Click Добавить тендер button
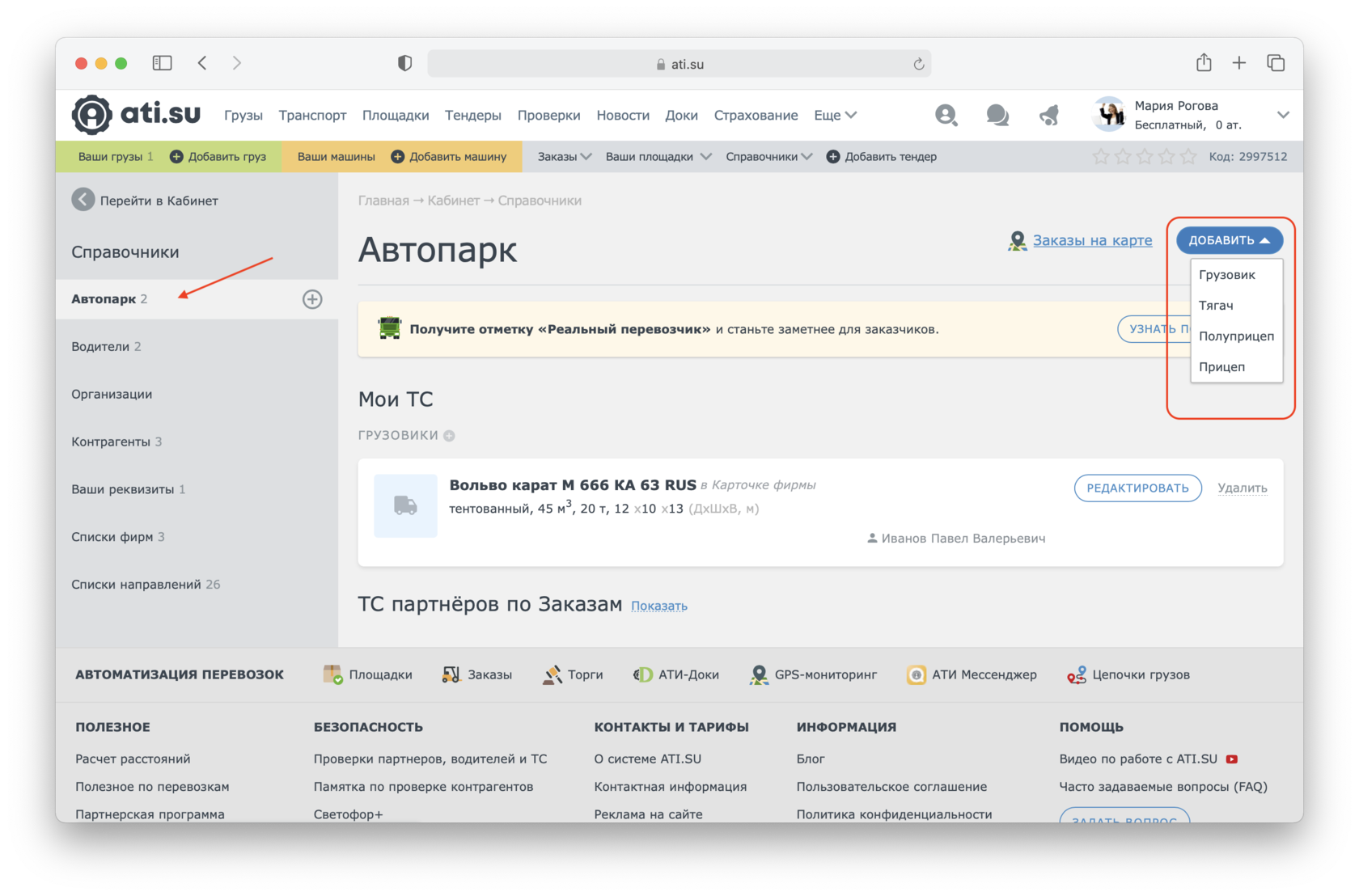 coord(882,156)
